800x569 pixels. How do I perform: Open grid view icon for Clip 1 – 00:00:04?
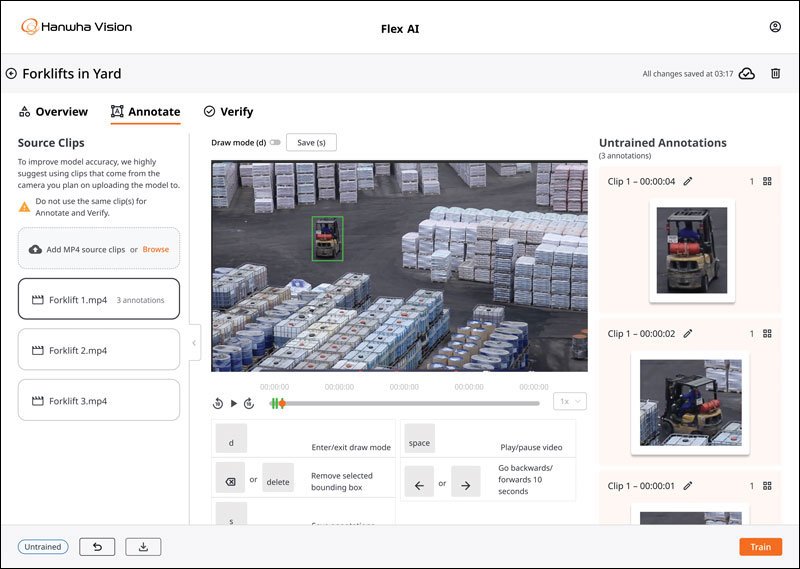pos(767,181)
